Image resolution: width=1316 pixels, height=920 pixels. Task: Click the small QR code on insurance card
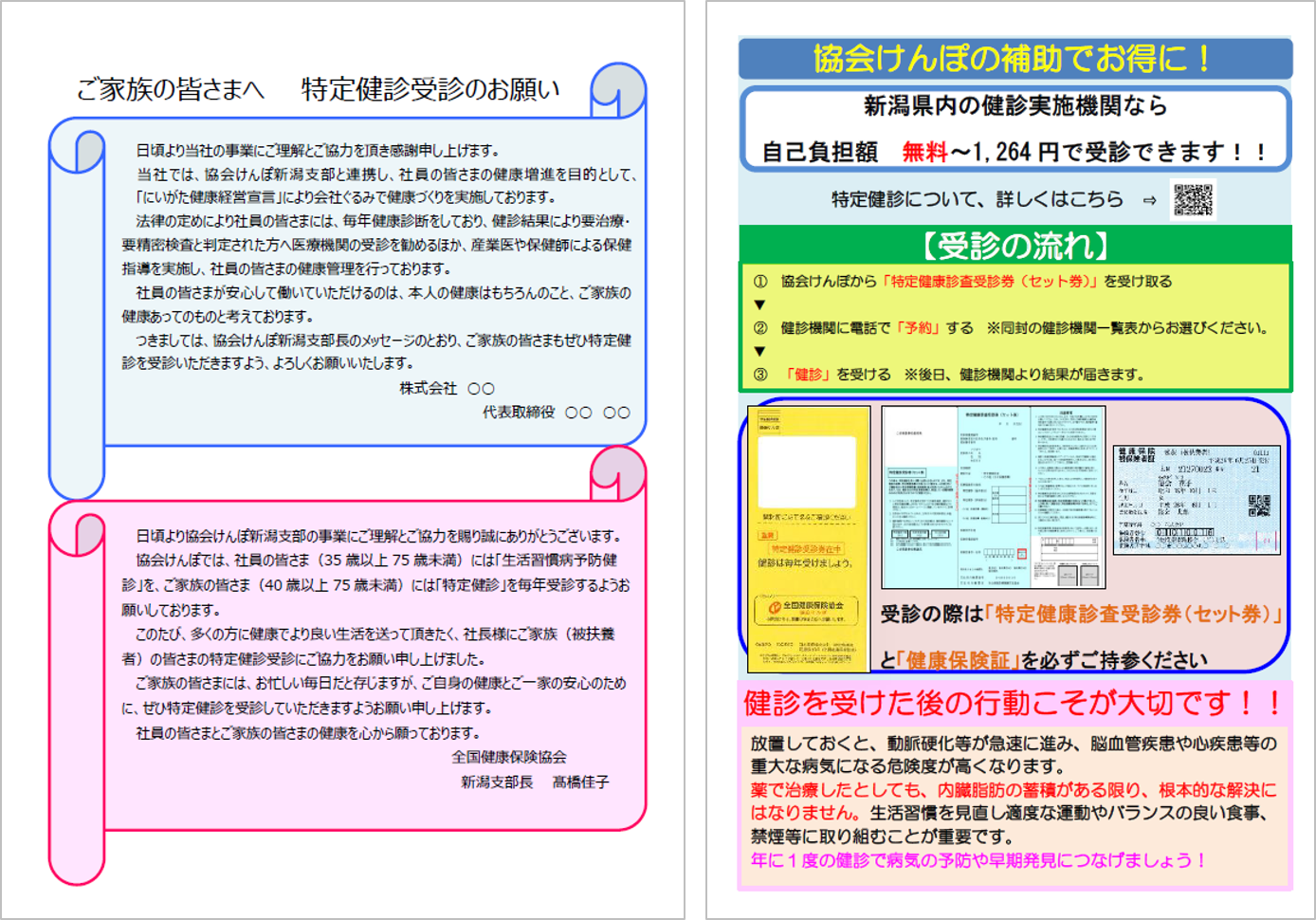(x=1258, y=506)
